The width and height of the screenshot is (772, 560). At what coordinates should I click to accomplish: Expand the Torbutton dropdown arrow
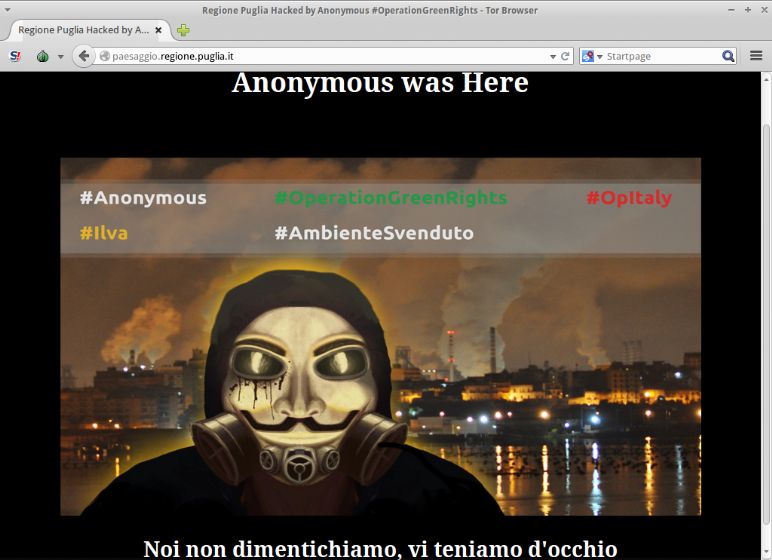pyautogui.click(x=61, y=57)
